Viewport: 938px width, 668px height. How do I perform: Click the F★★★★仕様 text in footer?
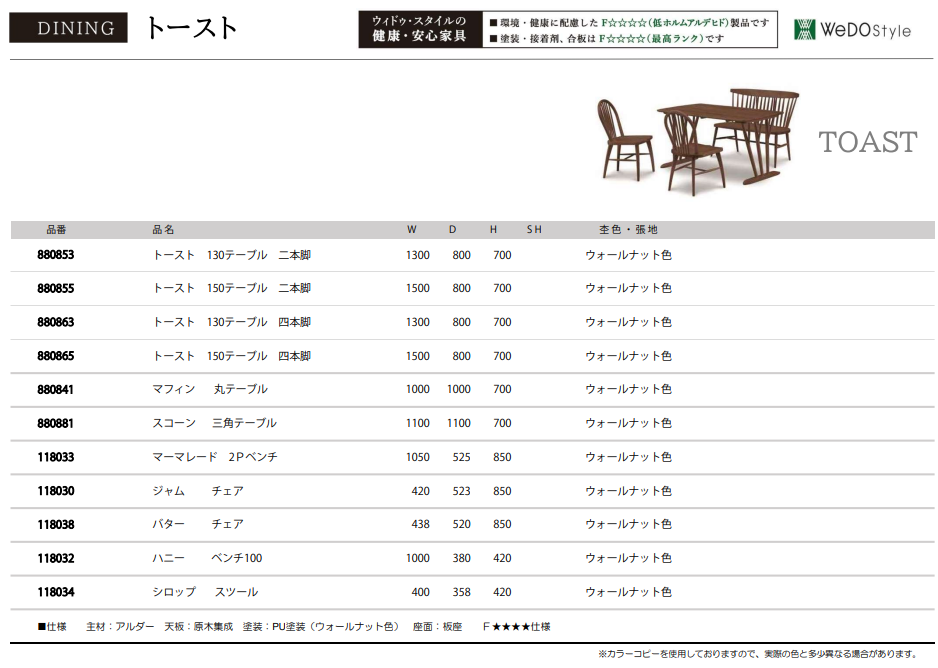pos(516,626)
